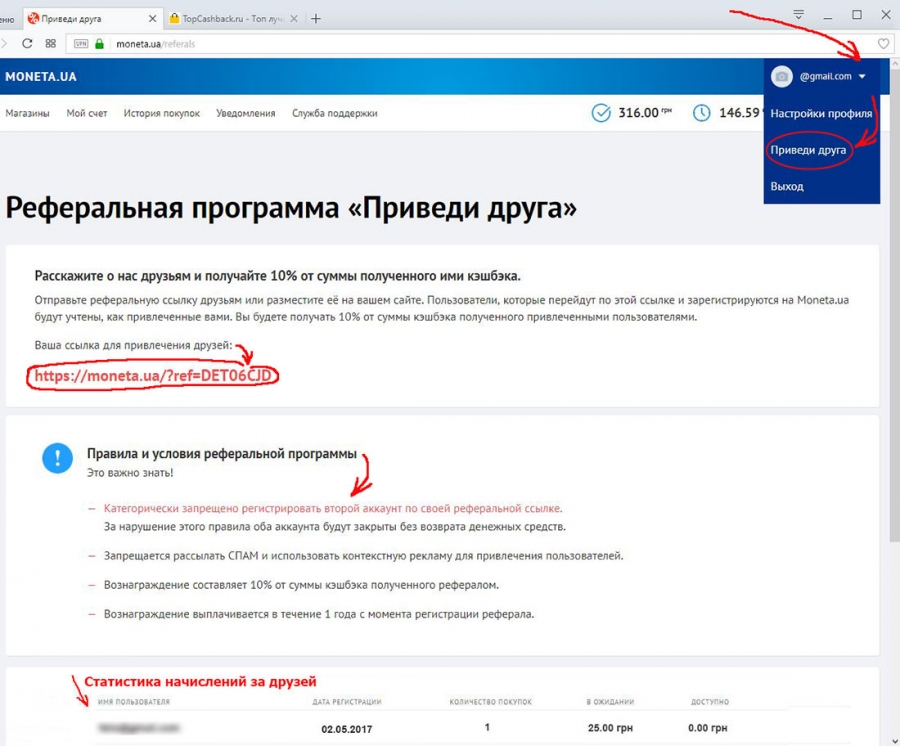Click the MONETA.UA logo

(x=41, y=76)
